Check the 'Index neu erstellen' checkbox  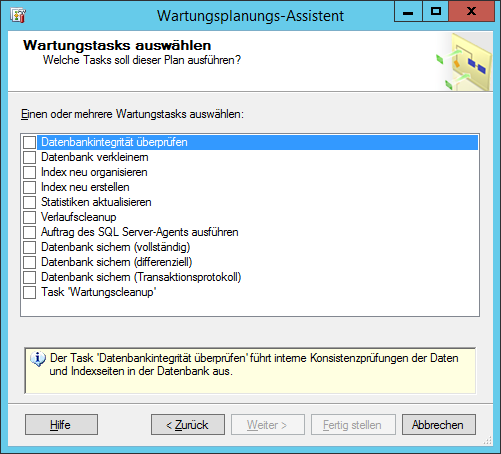pyautogui.click(x=29, y=187)
